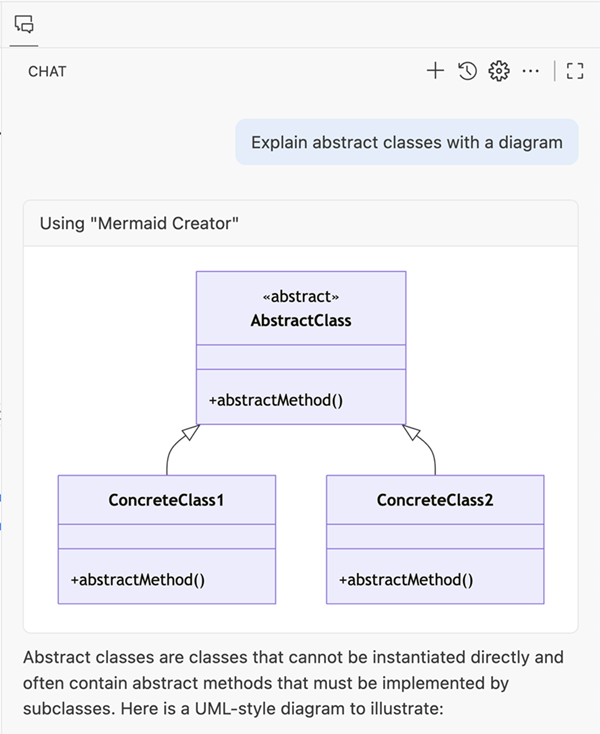Select the 'Explain abstract classes' message bubble
The height and width of the screenshot is (734, 600).
coord(407,142)
